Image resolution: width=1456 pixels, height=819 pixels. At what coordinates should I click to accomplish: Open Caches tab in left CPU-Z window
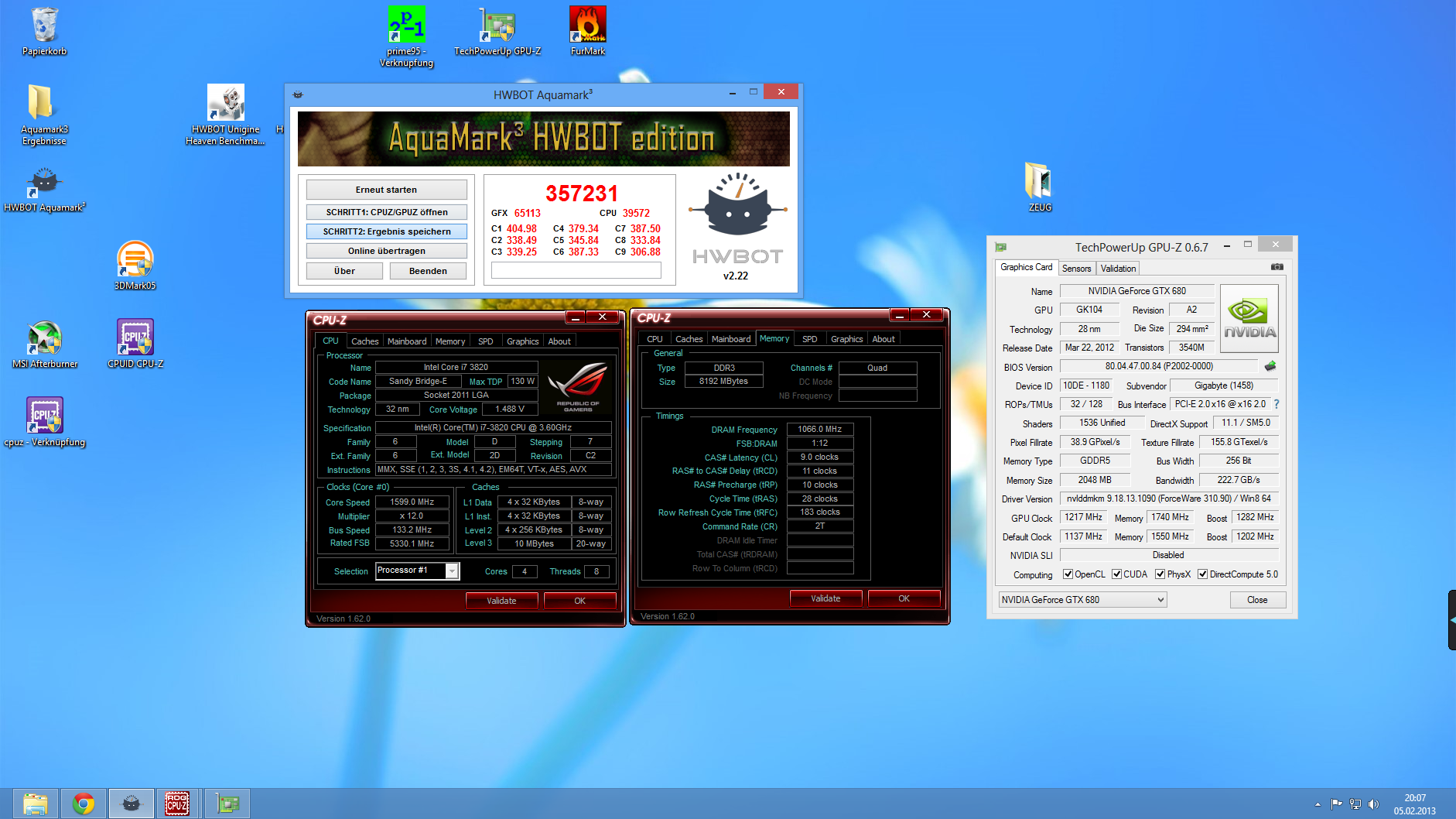tap(364, 341)
